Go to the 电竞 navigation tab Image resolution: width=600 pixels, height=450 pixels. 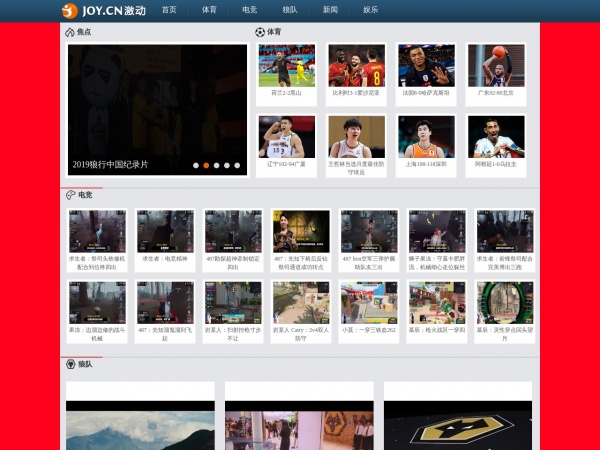point(249,10)
